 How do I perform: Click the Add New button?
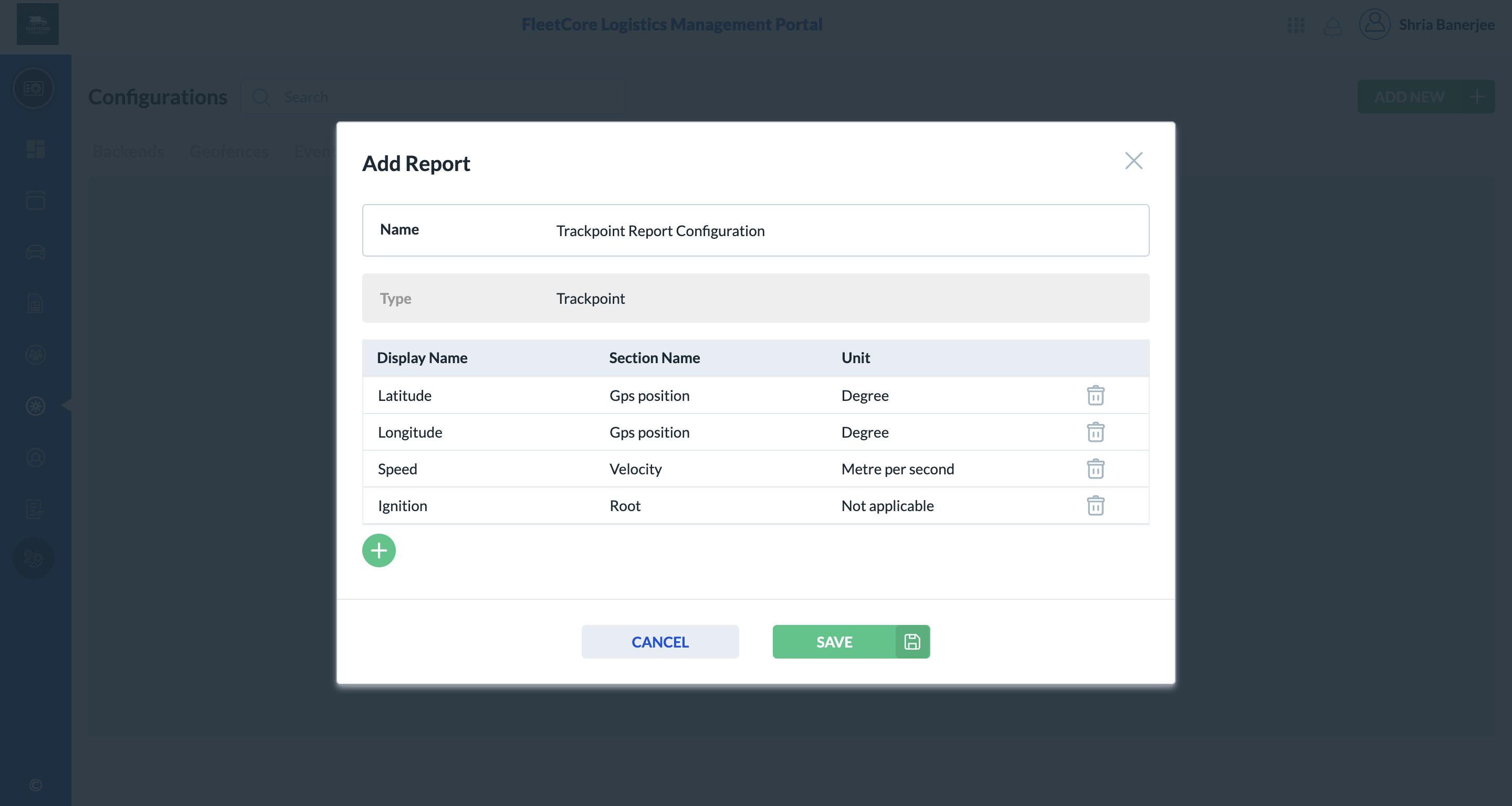tap(1425, 97)
